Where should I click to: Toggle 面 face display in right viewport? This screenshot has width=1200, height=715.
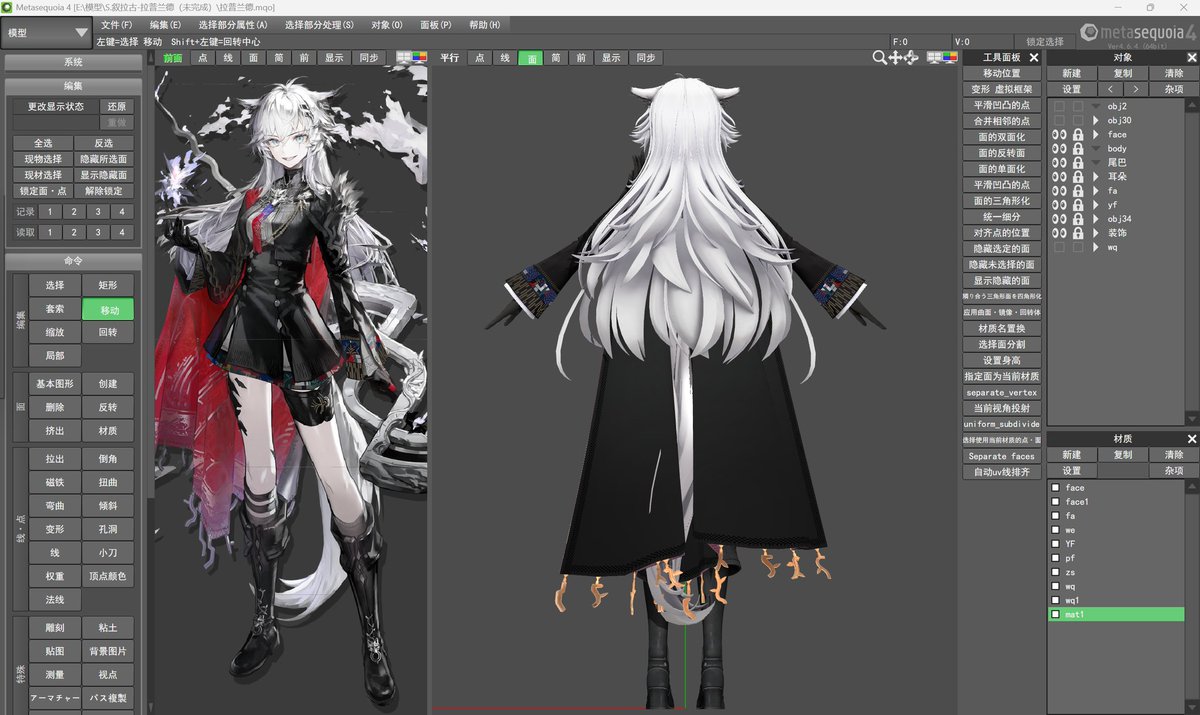coord(529,58)
